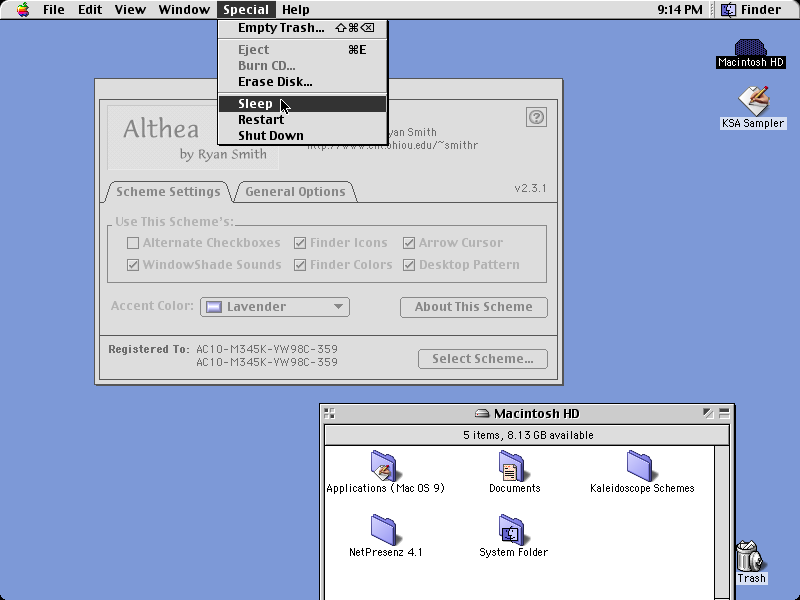Close the Special menu from the menu bar
Screen dimensions: 800x600
coord(246,10)
